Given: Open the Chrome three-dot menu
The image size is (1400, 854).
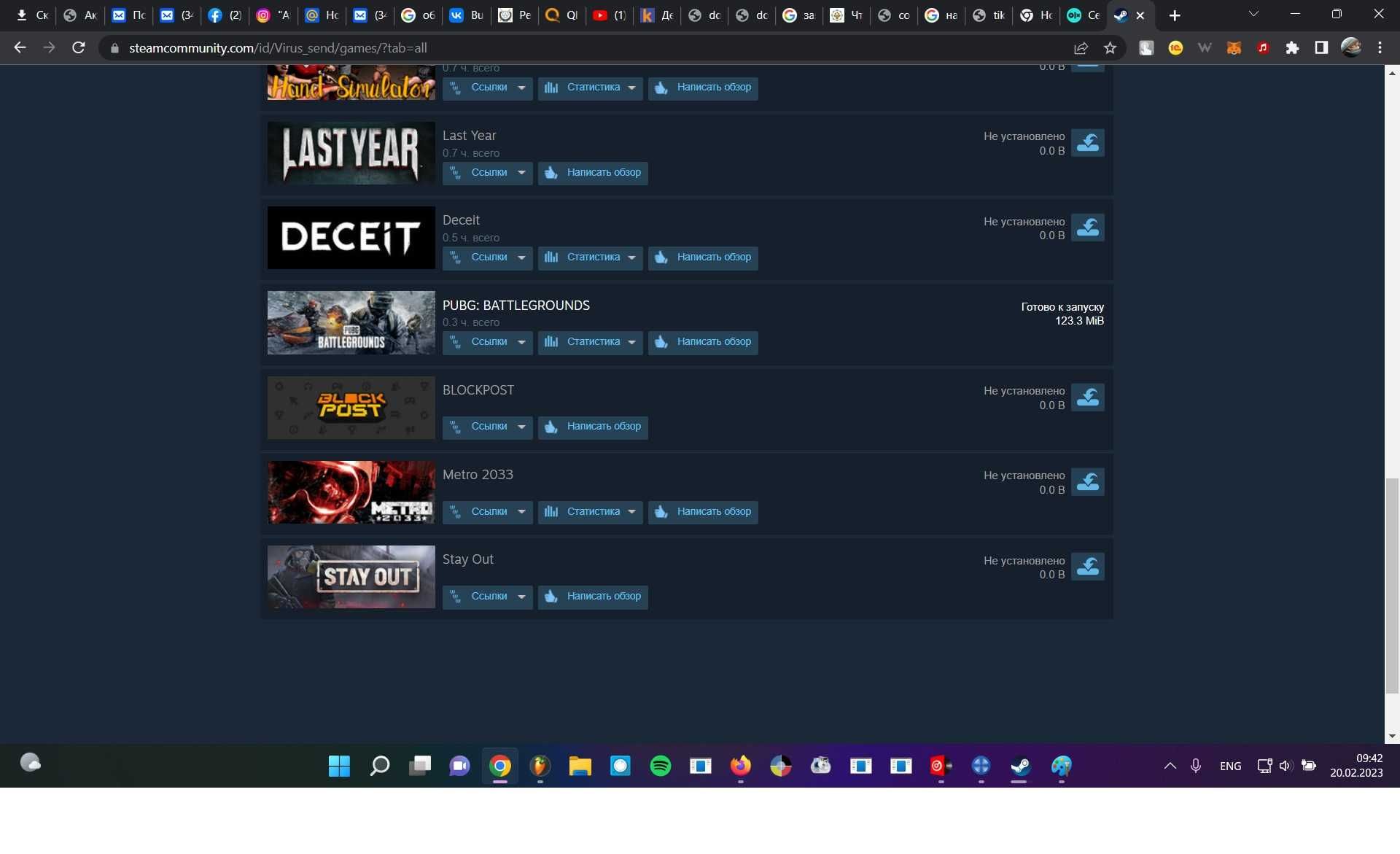Looking at the screenshot, I should 1380,48.
